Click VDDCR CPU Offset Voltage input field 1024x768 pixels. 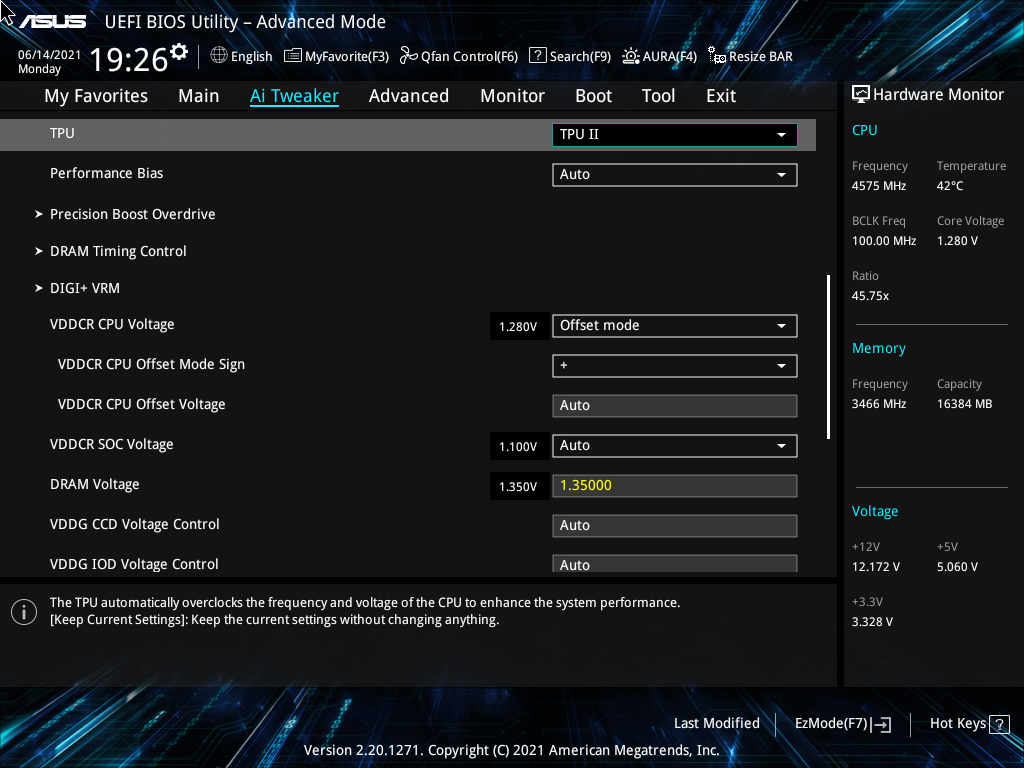pos(675,406)
